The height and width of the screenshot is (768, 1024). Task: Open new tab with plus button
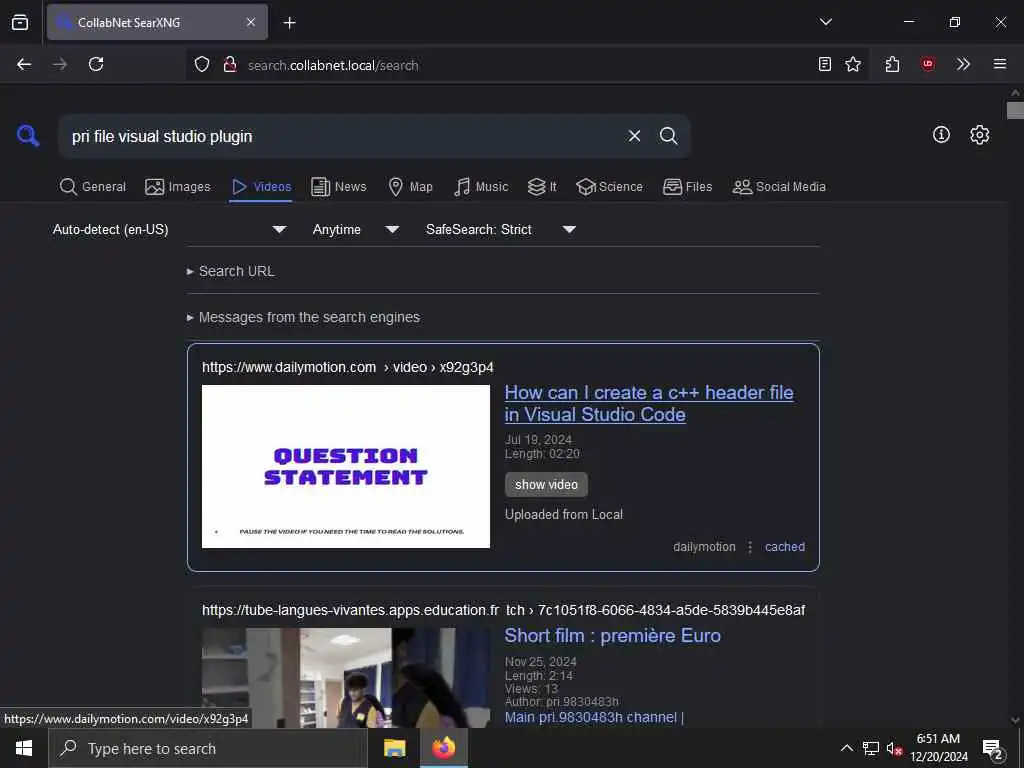[289, 23]
